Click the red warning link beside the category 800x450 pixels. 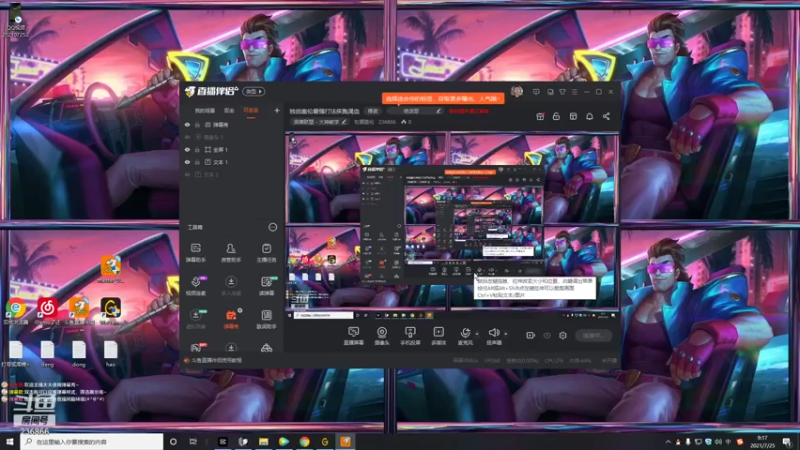(468, 111)
